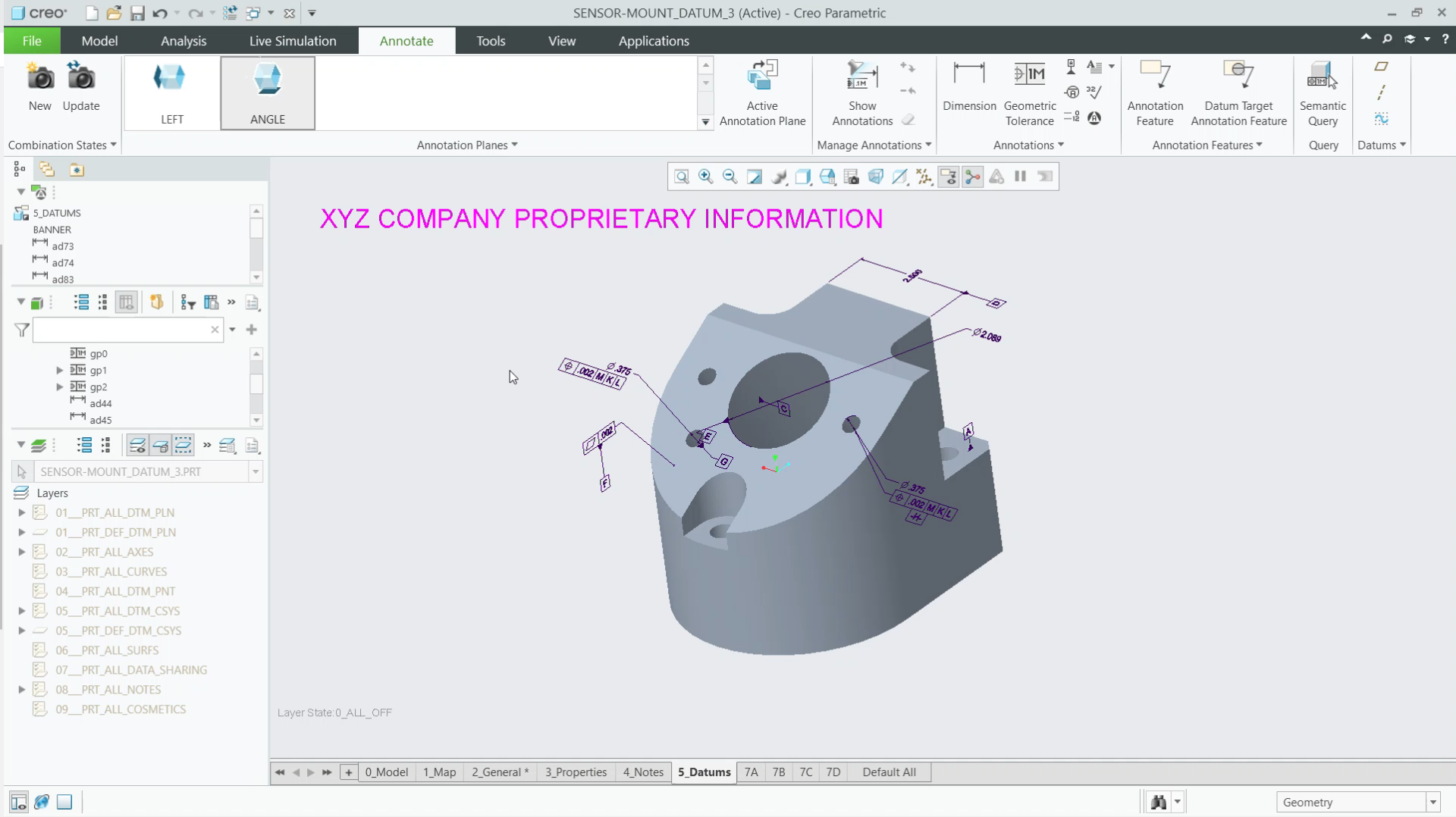
Task: Open Active Annotation Plane tool
Action: 762,93
